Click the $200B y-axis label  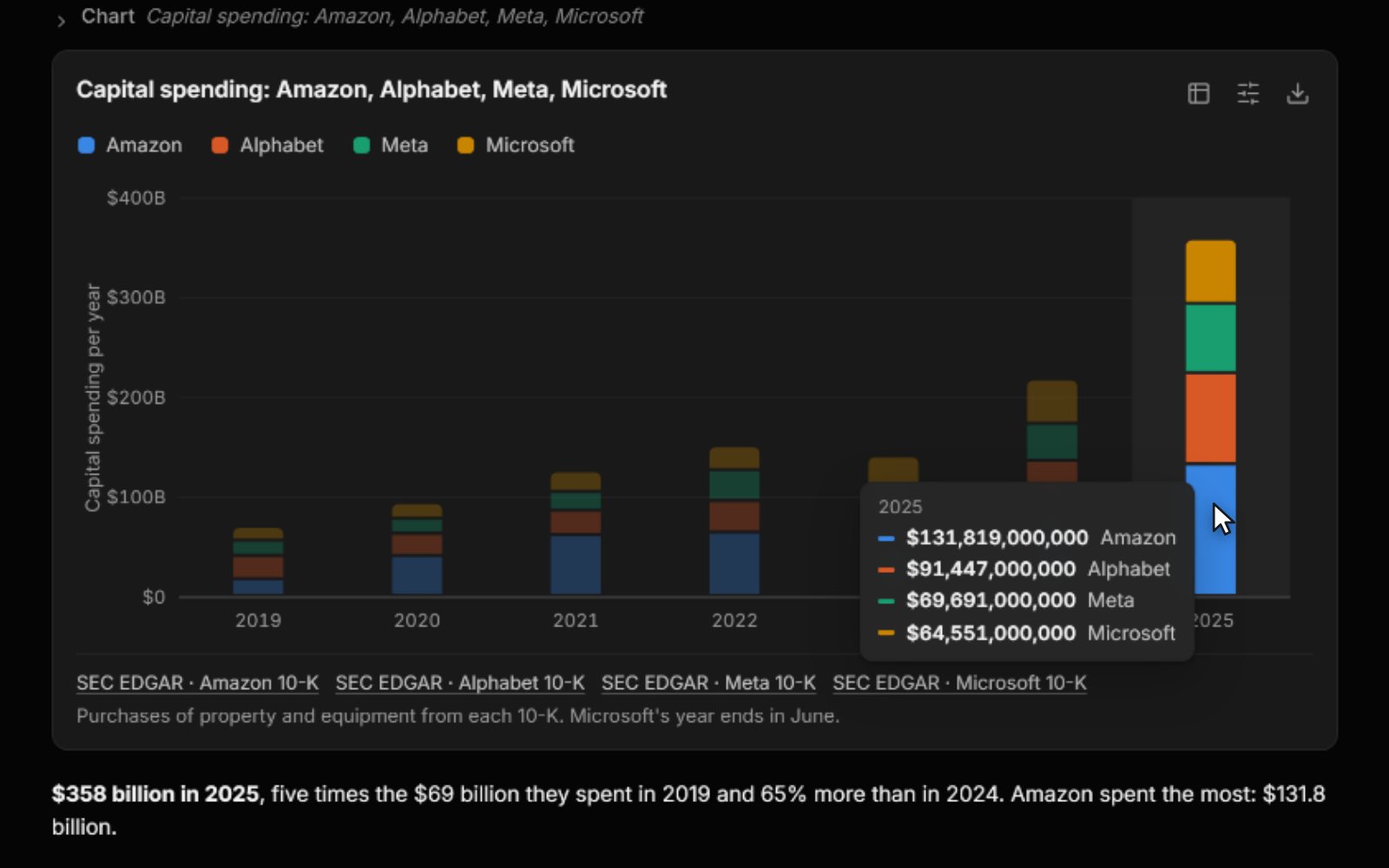tap(135, 398)
